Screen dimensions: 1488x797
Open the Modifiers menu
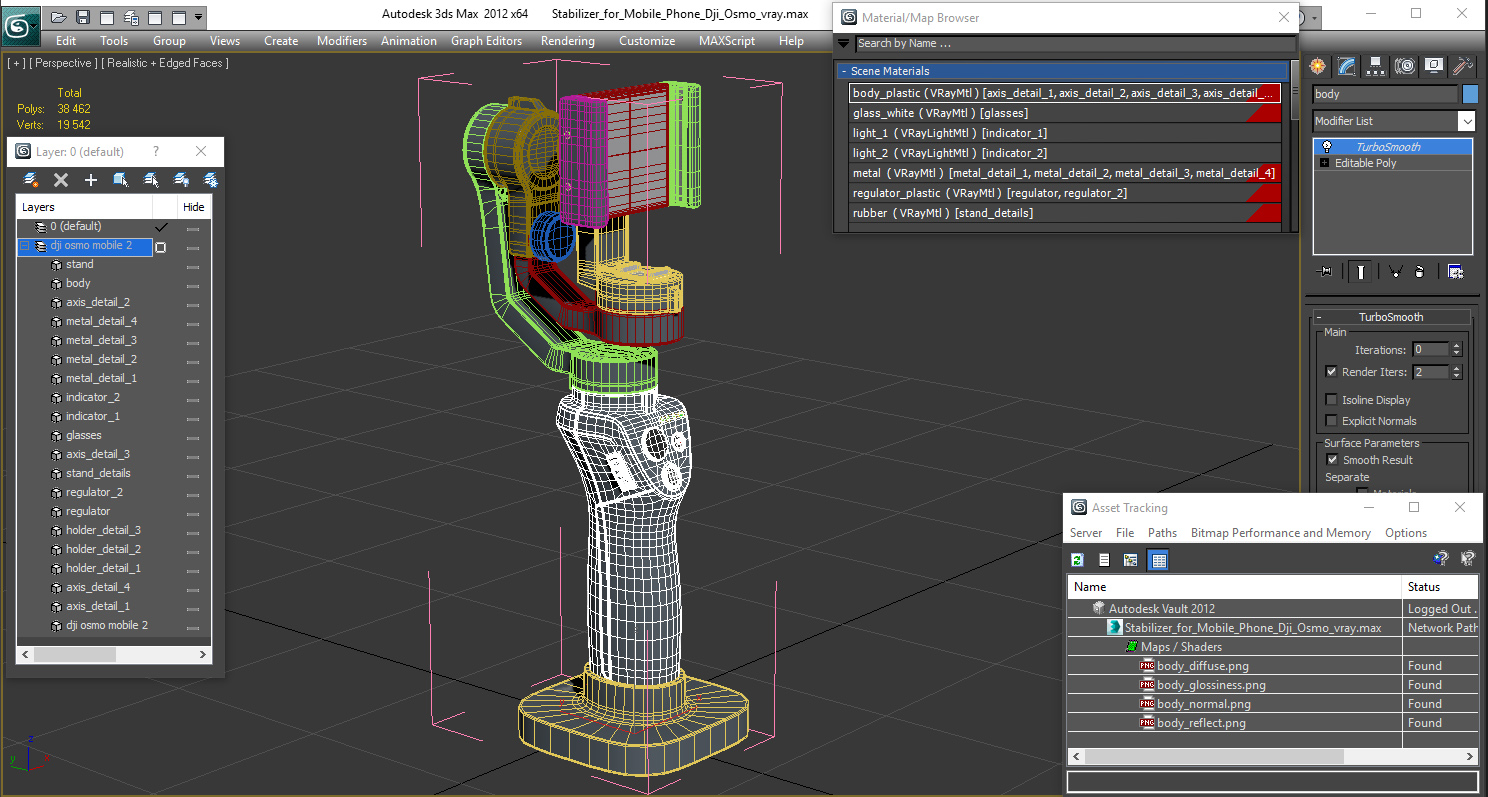(342, 41)
